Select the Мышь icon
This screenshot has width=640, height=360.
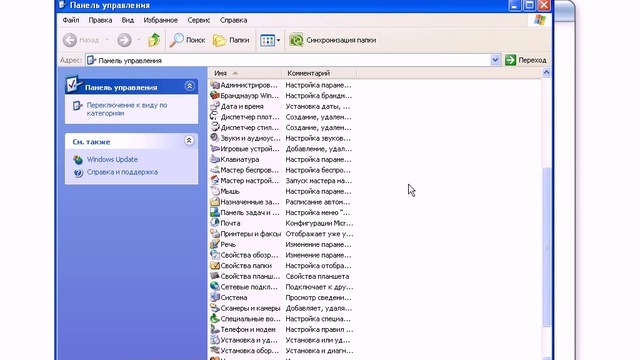[215, 191]
